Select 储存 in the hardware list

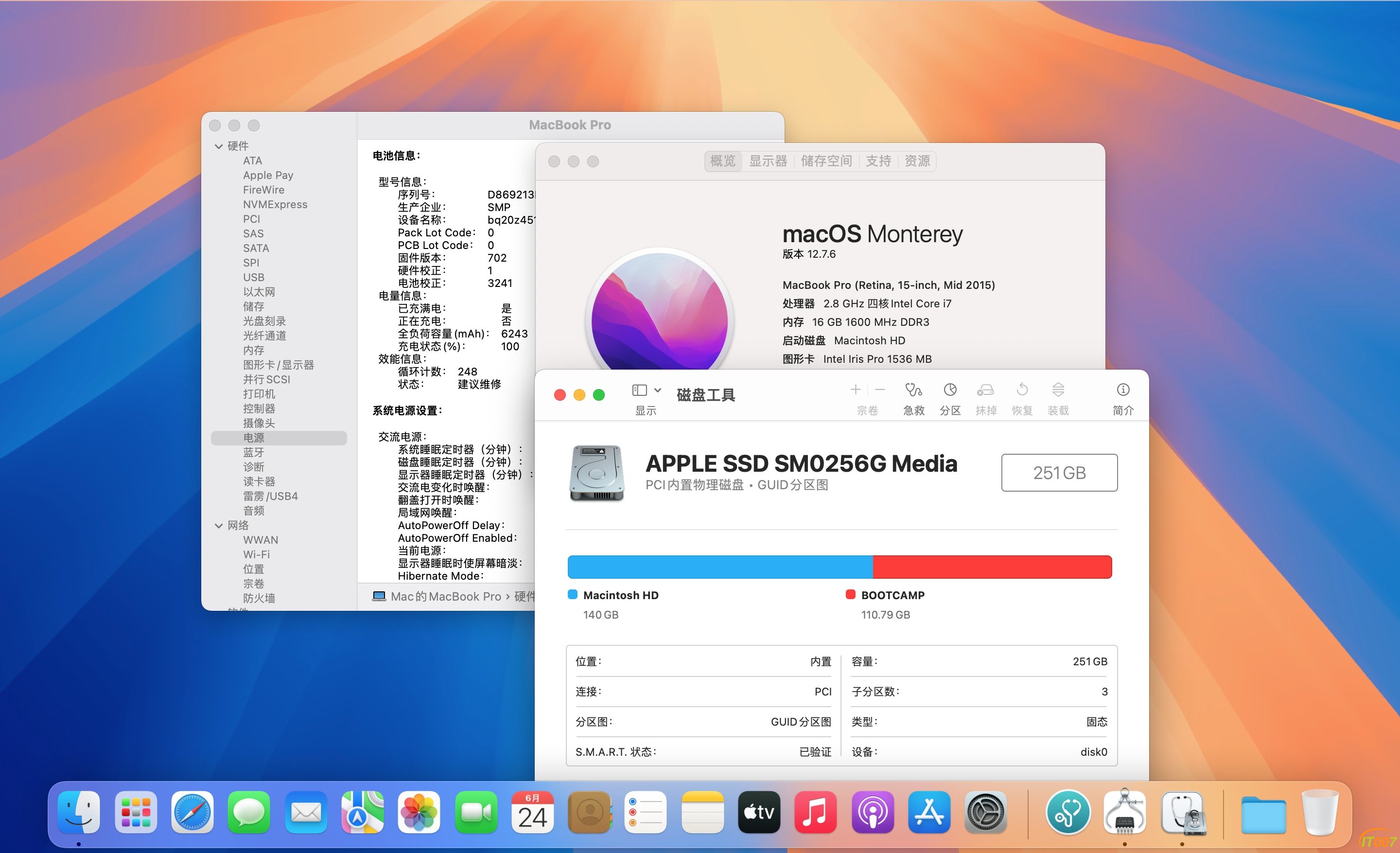253,306
